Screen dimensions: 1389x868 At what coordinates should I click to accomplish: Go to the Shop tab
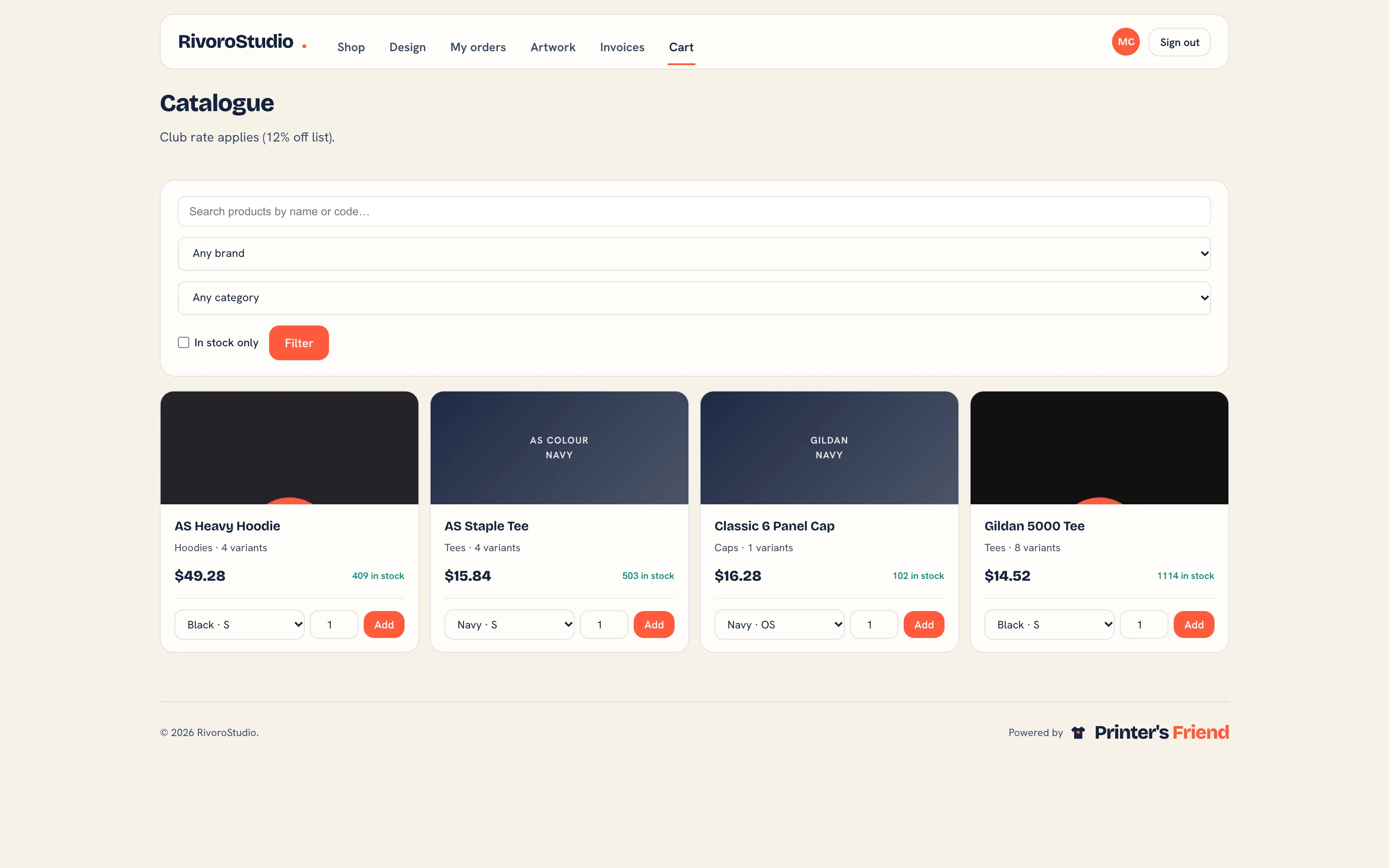(351, 47)
